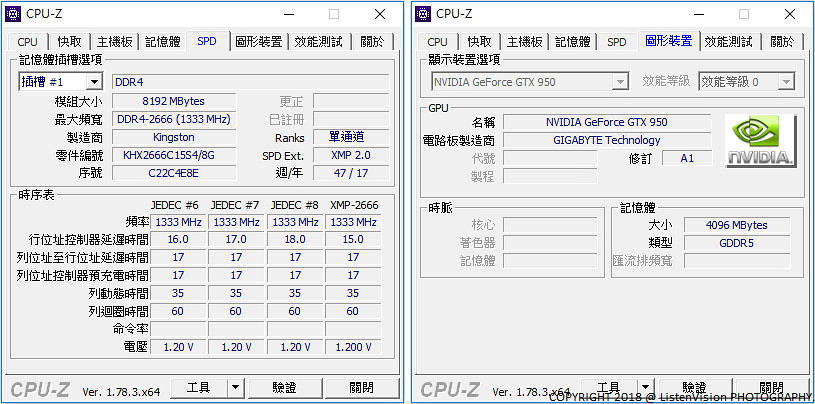Open 關於 tab in left window
The image size is (815, 404).
coord(372,42)
